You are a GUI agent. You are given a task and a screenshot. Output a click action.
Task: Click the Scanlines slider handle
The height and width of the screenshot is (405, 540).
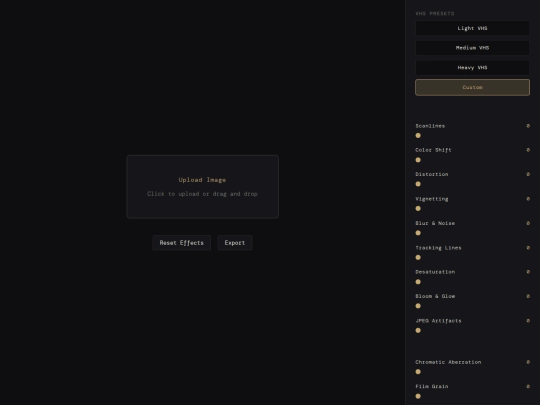[x=418, y=136]
